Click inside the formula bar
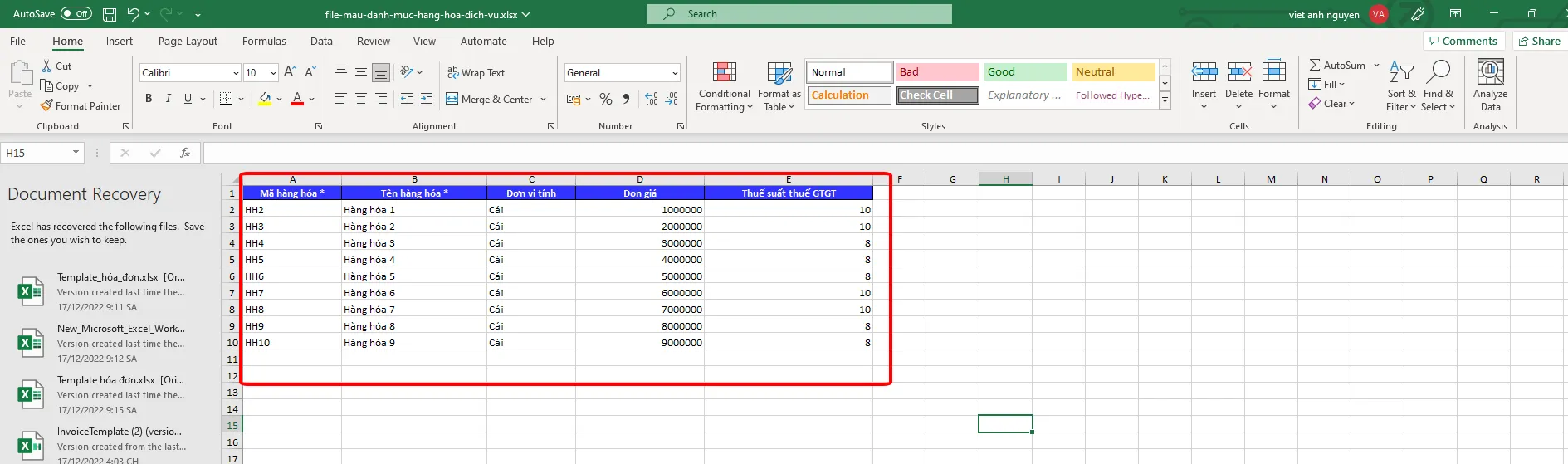1568x464 pixels. (x=885, y=153)
